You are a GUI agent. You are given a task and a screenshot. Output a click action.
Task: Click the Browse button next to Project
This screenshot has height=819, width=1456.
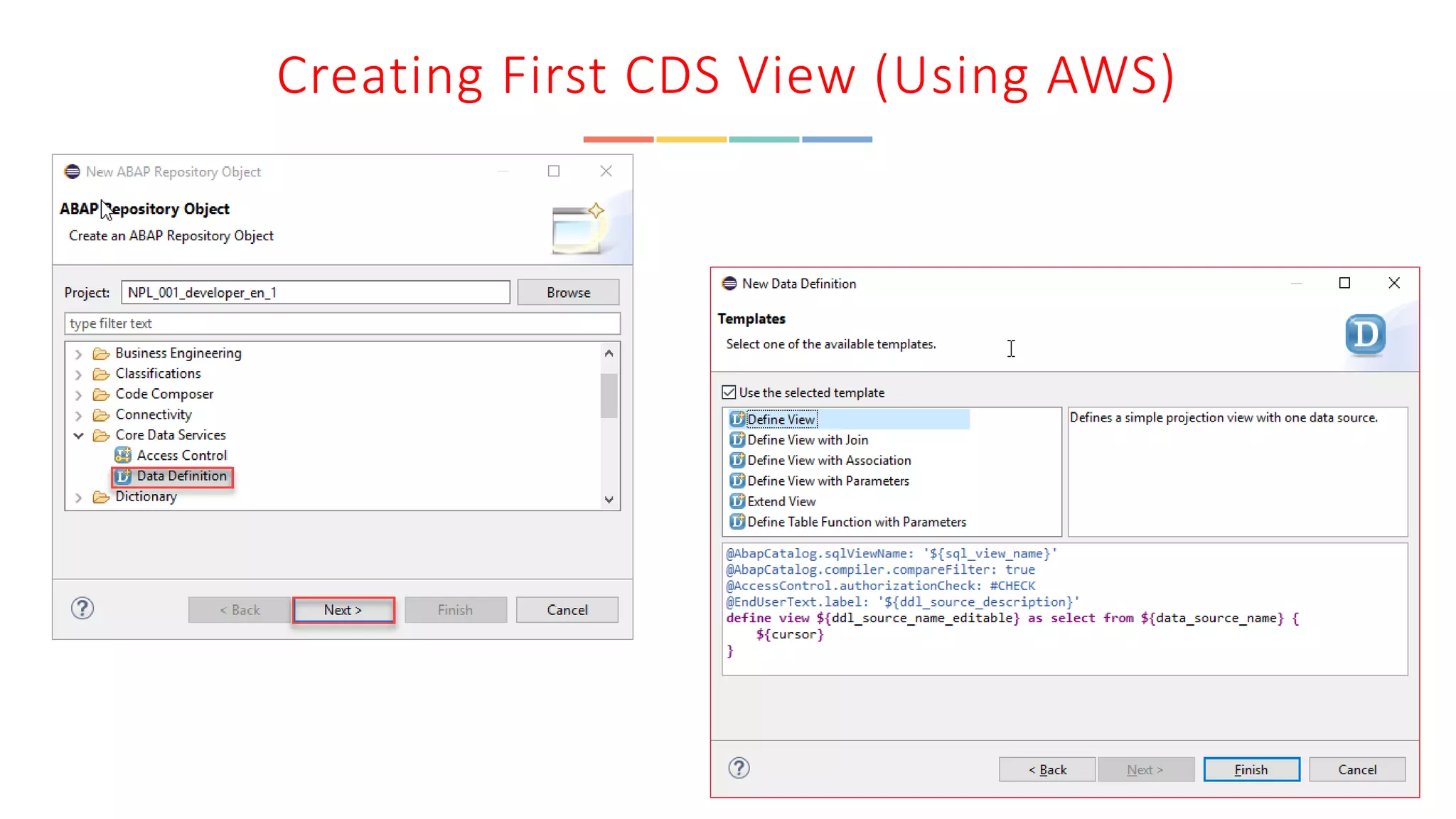[567, 293]
